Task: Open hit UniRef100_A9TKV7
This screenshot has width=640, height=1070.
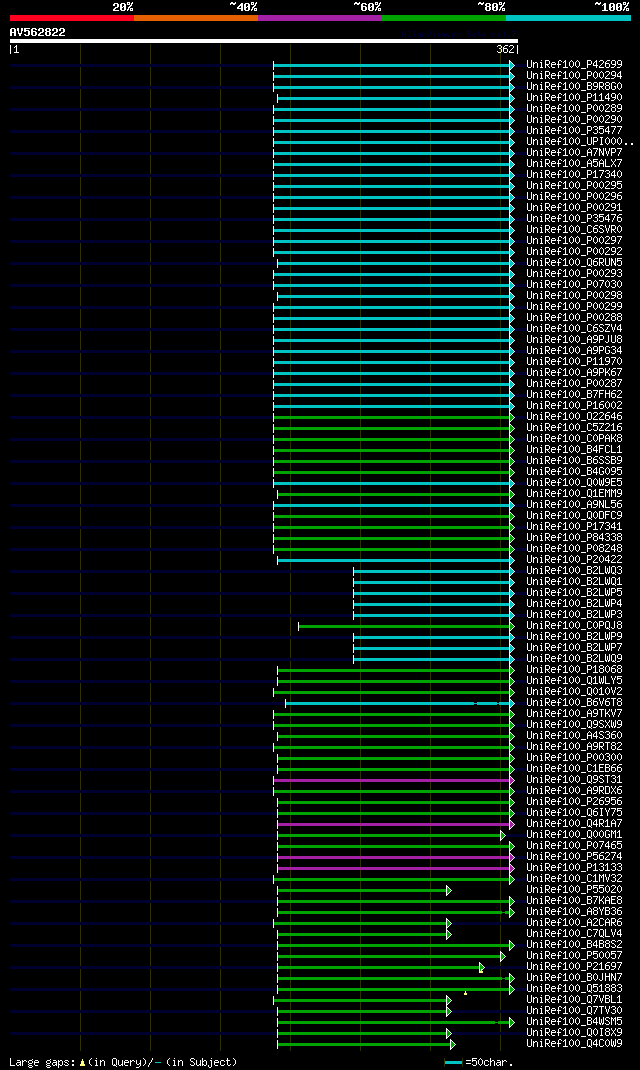Action: click(574, 713)
